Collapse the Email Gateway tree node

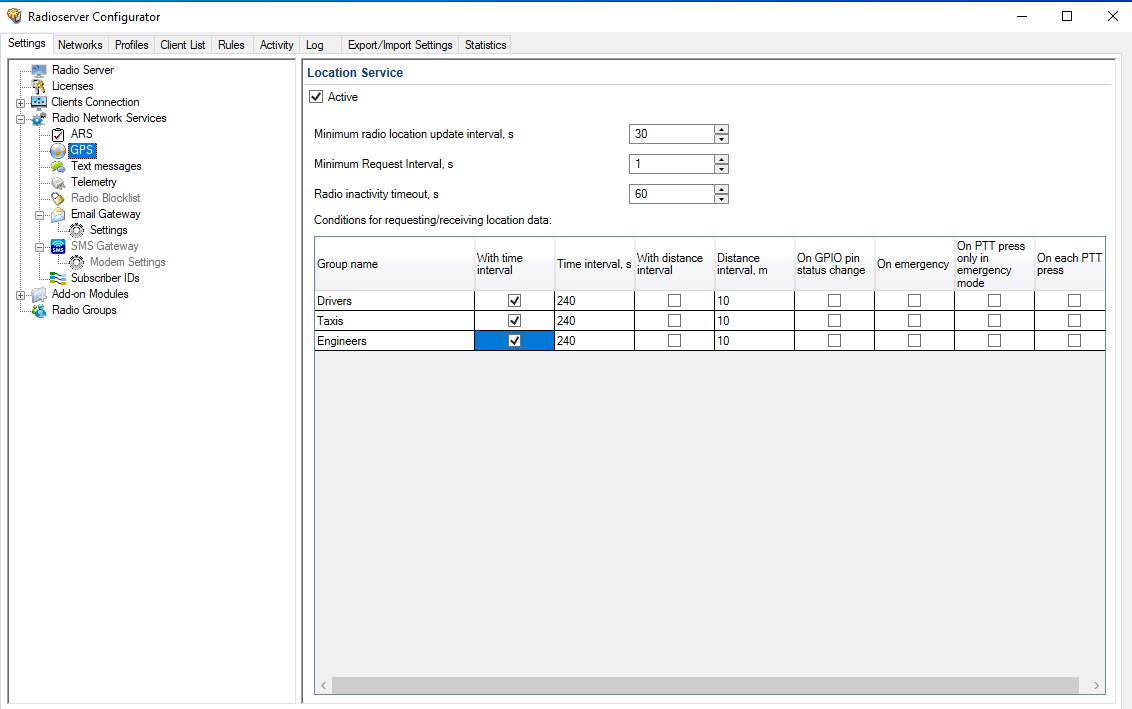tap(40, 215)
